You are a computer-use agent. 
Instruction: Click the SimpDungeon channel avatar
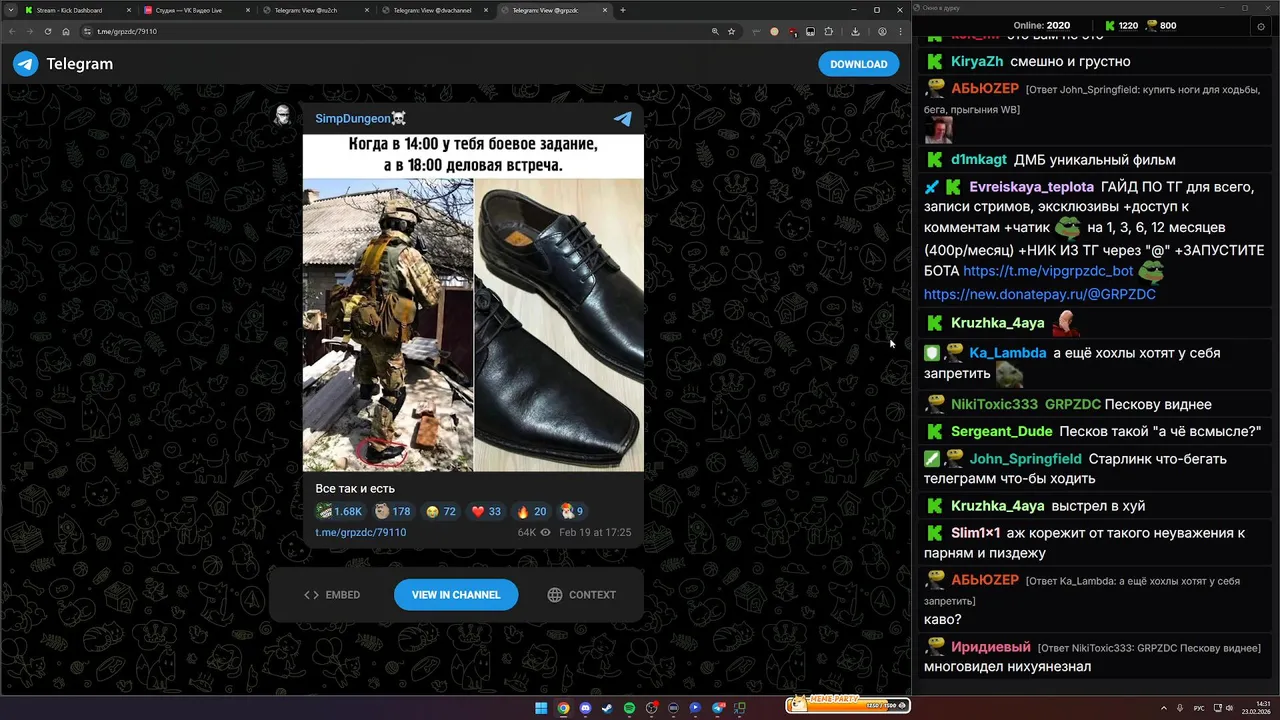pyautogui.click(x=283, y=116)
